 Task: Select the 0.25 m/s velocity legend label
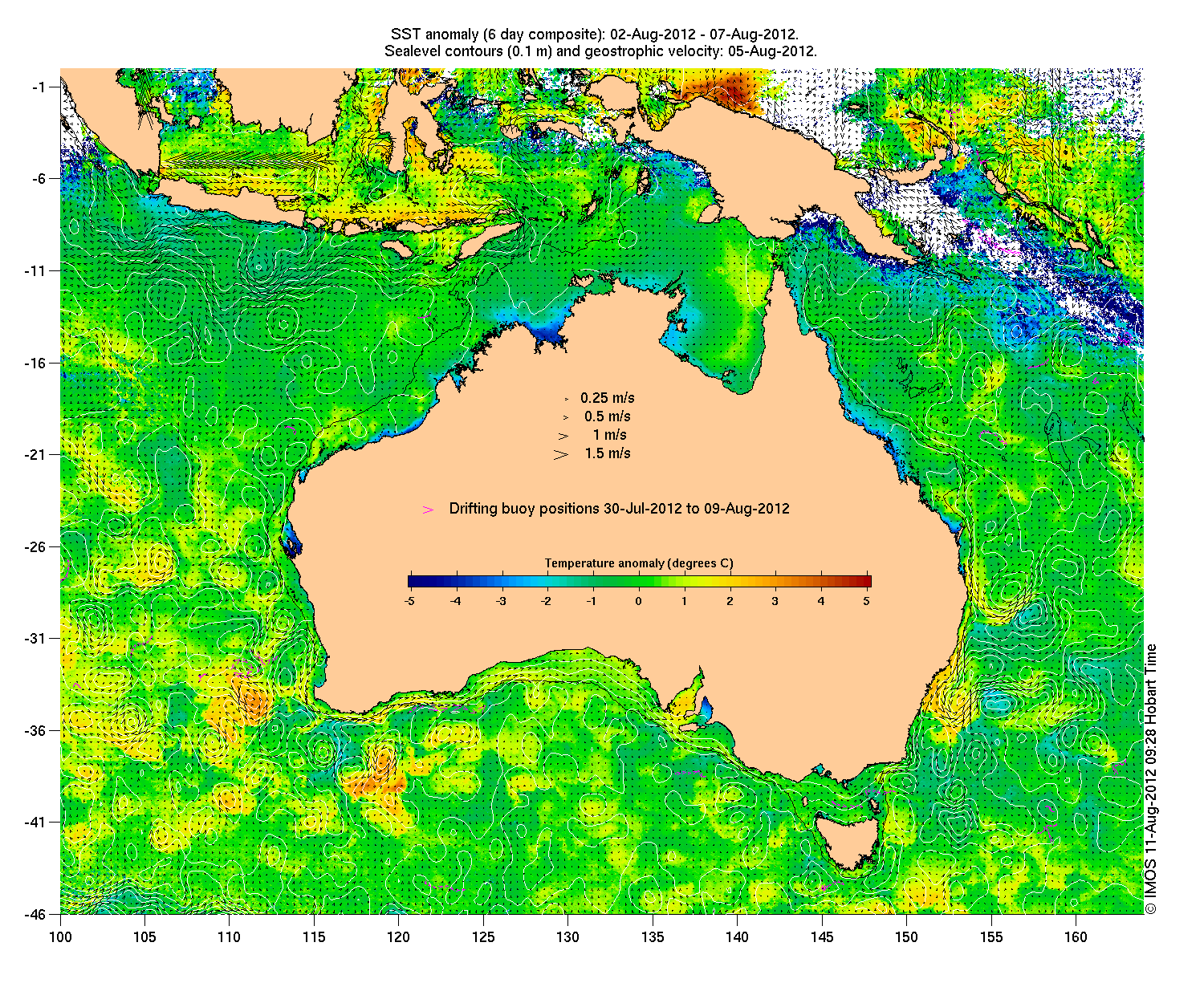click(608, 398)
